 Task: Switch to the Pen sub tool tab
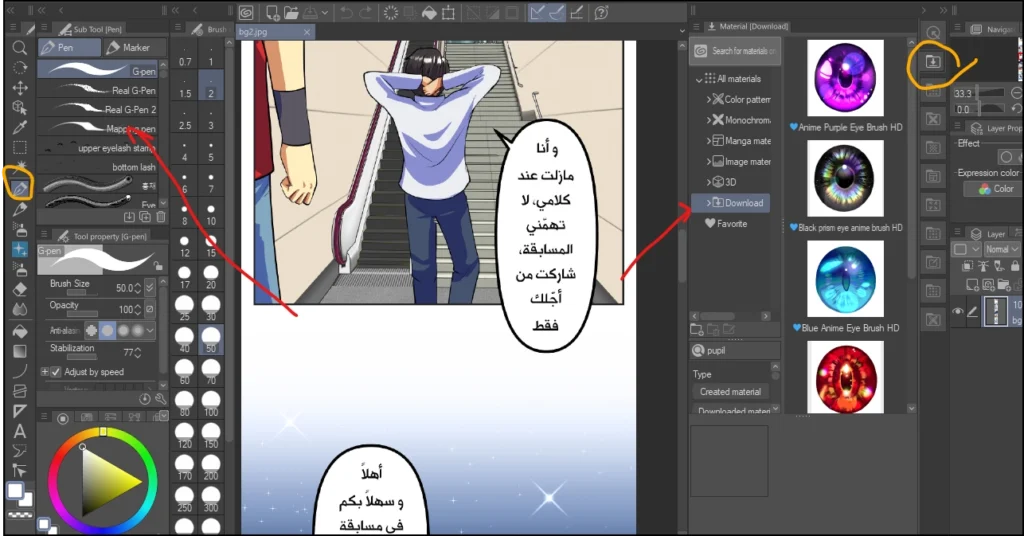tap(69, 48)
